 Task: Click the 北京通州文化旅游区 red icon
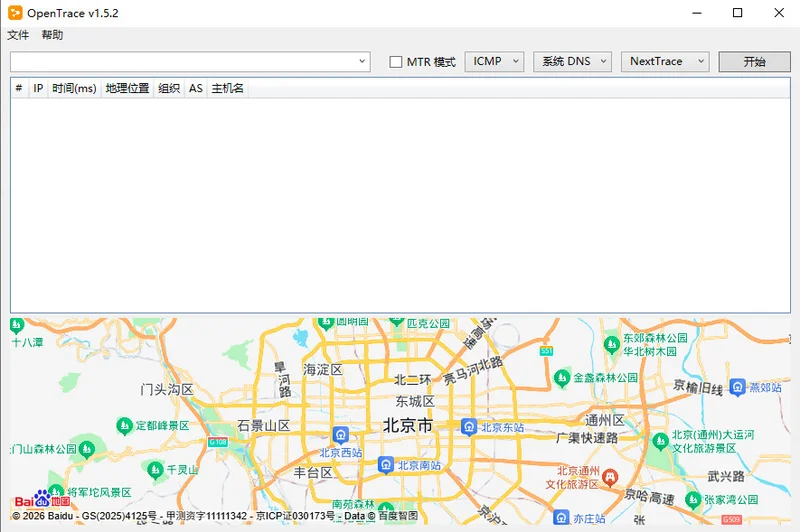pyautogui.click(x=610, y=477)
